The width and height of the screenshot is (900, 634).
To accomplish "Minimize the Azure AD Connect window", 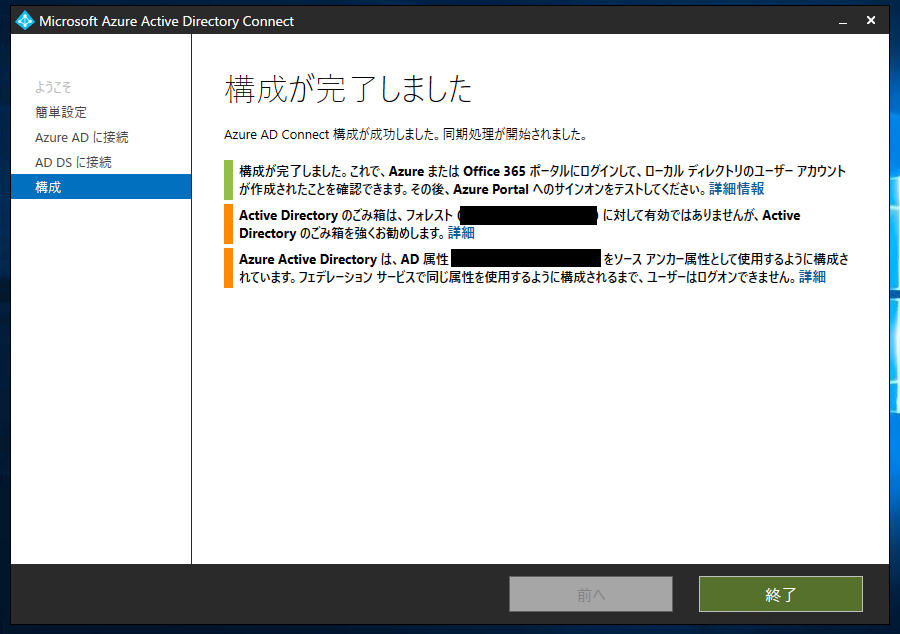I will [x=843, y=21].
